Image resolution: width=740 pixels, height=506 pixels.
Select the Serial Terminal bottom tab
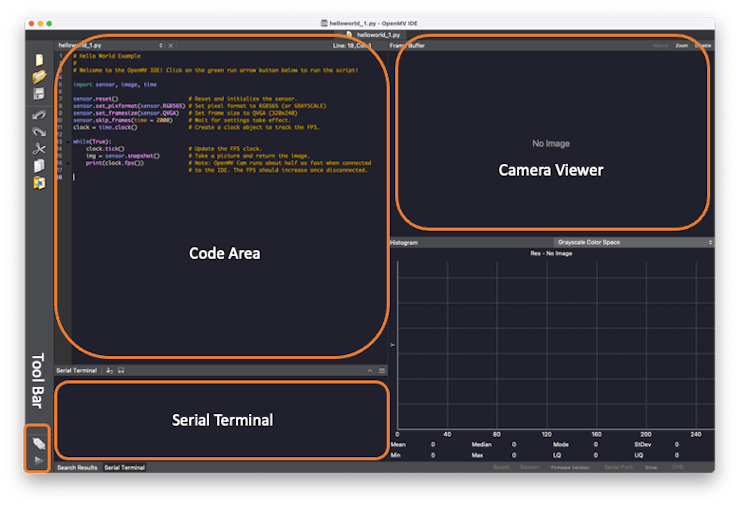click(x=124, y=467)
